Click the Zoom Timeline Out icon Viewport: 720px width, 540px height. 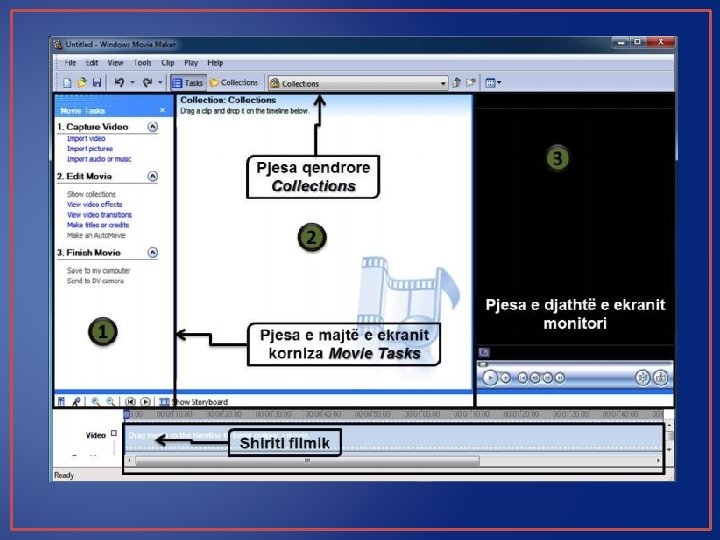(x=111, y=402)
